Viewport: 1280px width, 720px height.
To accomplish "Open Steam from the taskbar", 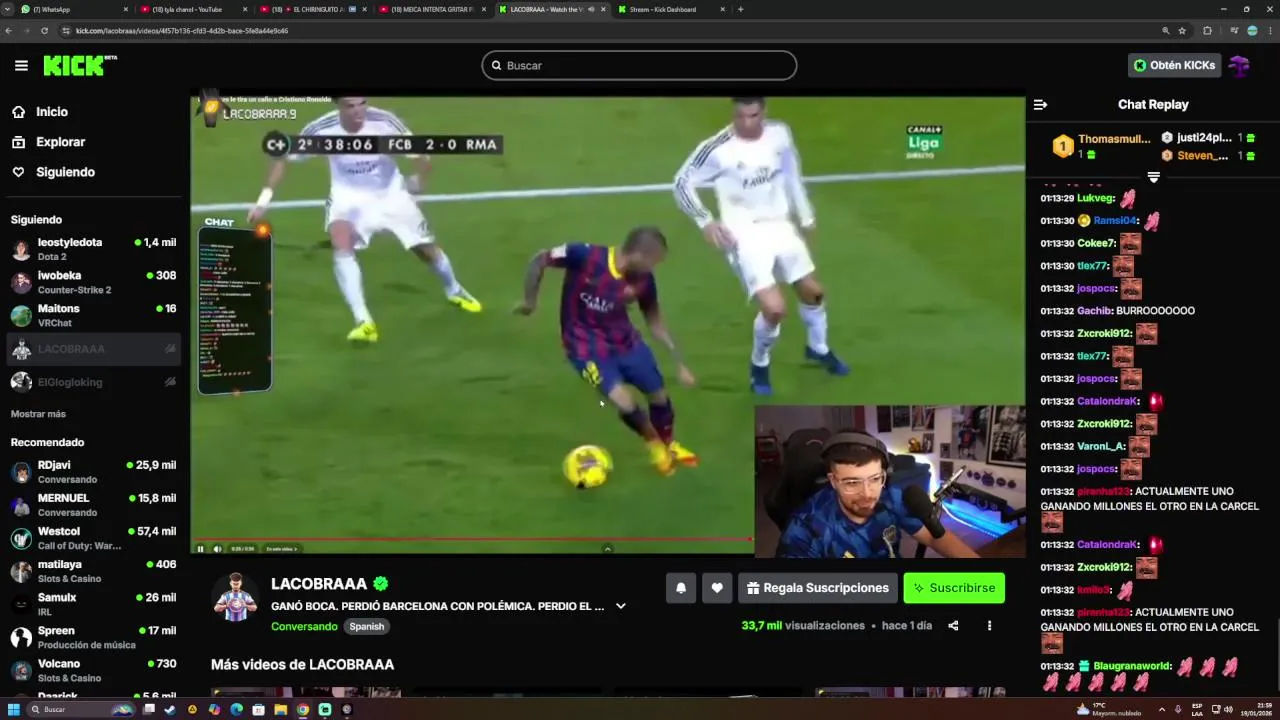I will coord(169,709).
